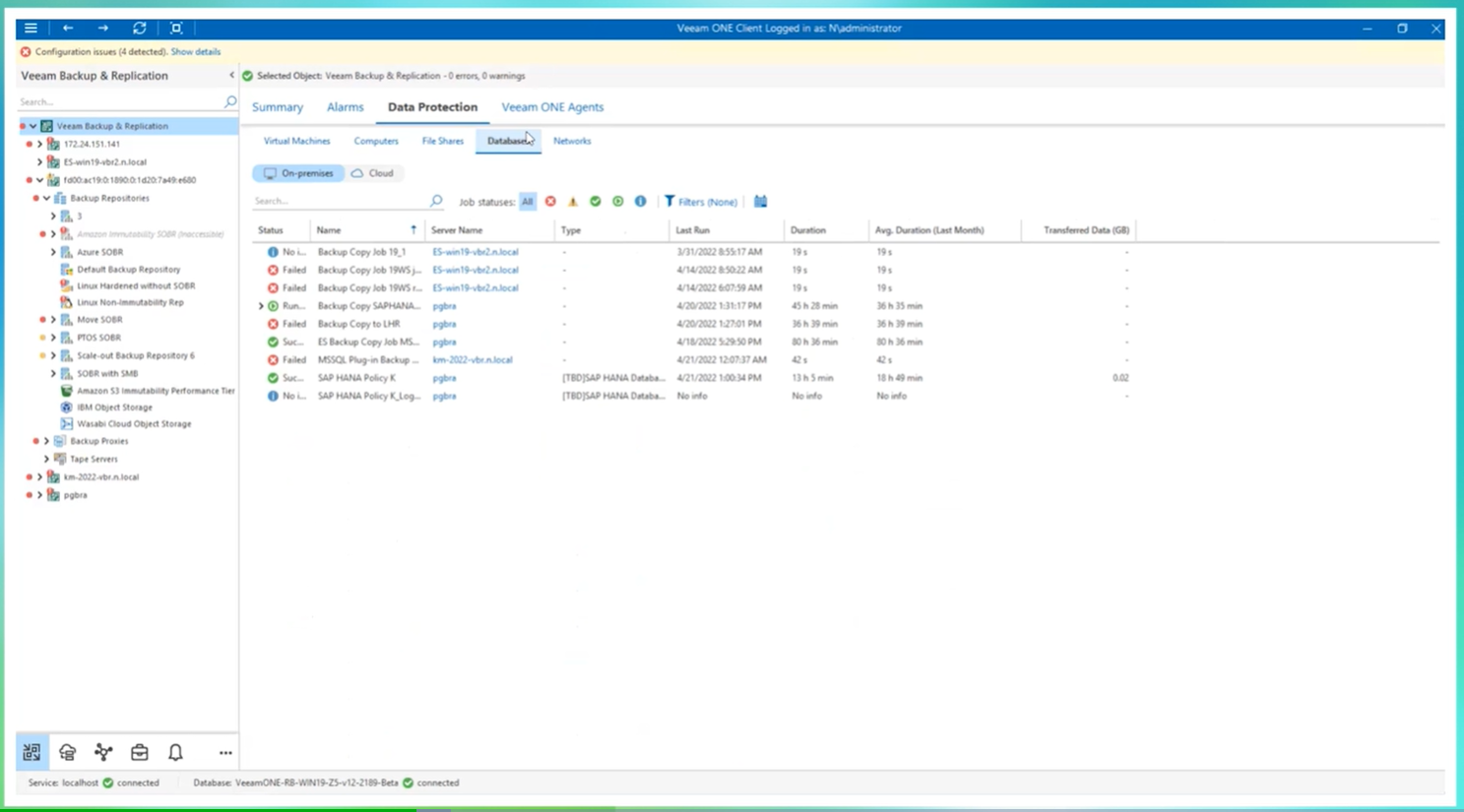
Task: Click the magnifier in the tree search box
Action: click(230, 101)
